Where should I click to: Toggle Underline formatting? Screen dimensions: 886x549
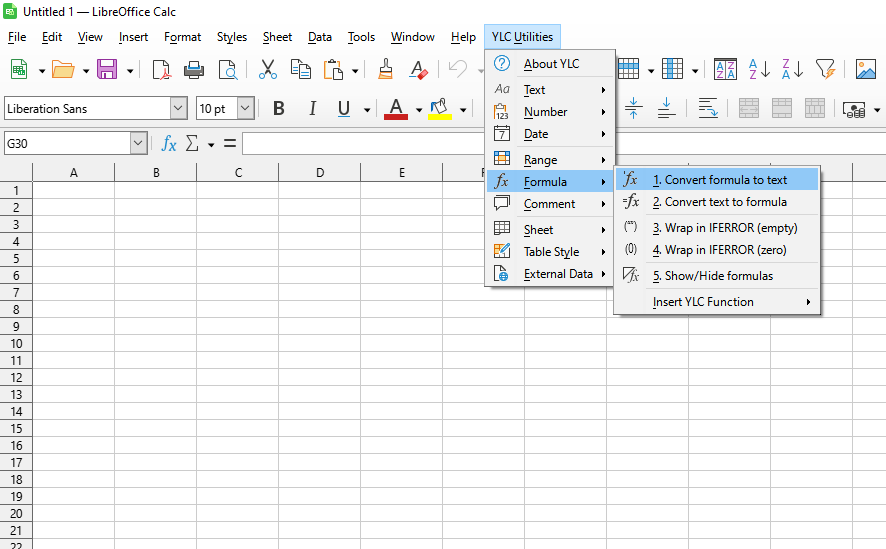click(x=344, y=109)
